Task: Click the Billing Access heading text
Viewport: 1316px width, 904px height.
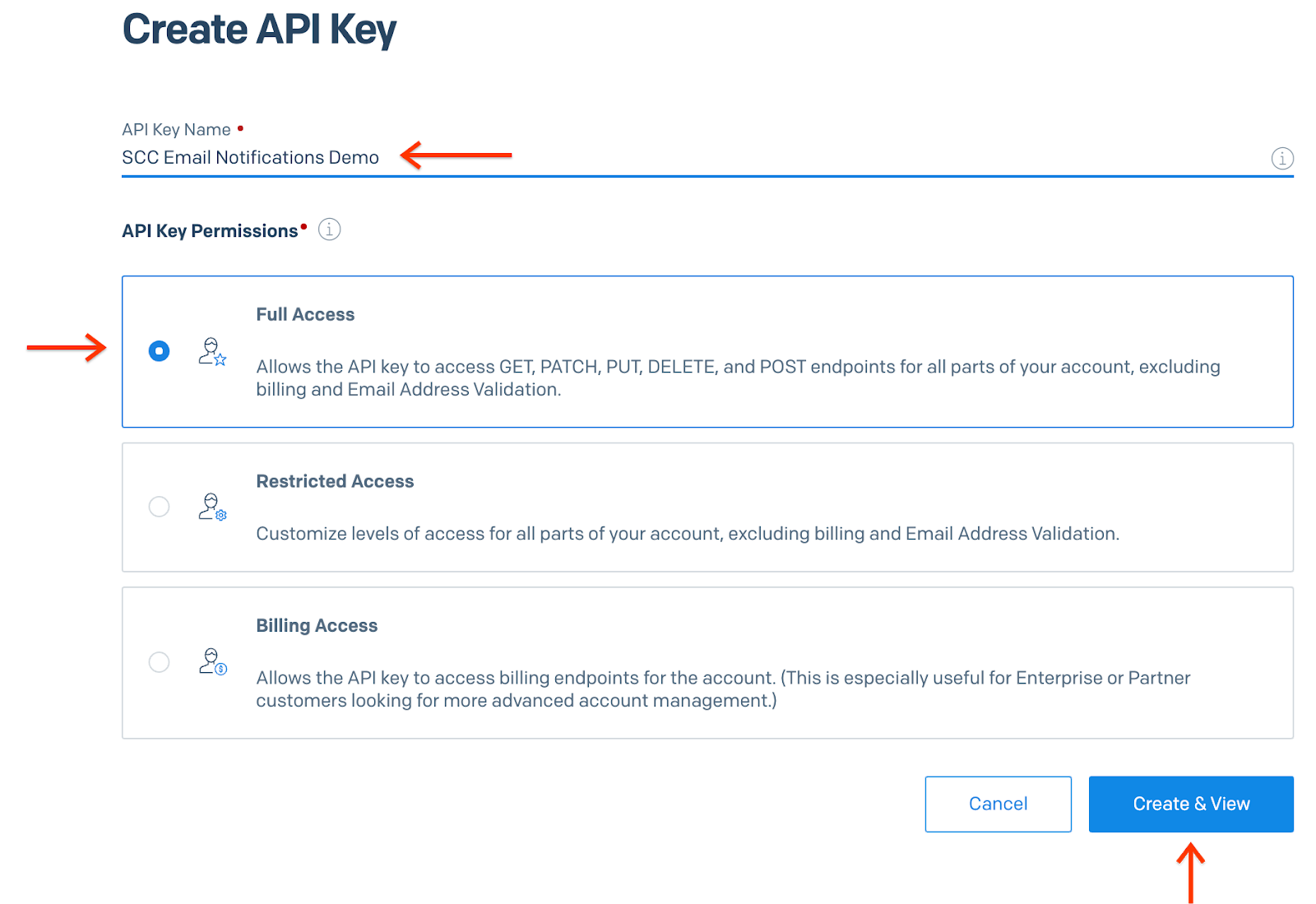Action: pyautogui.click(x=317, y=625)
